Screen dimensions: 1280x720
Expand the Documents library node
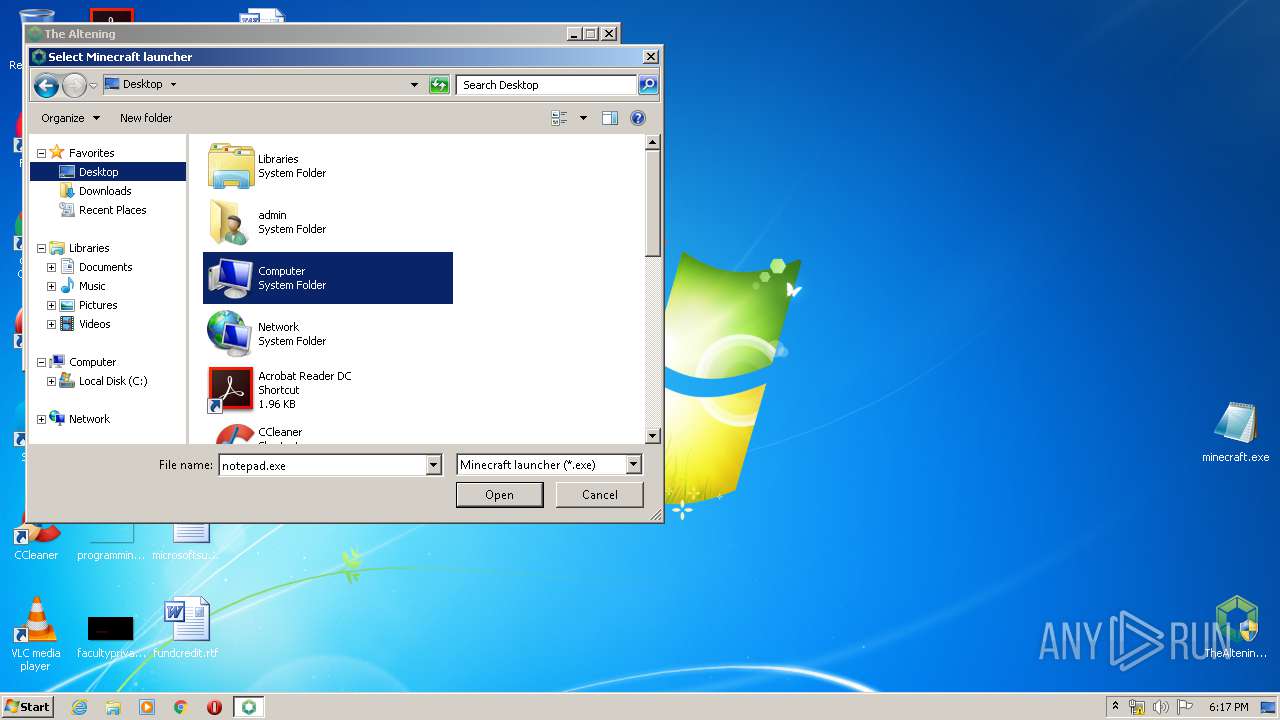[51, 267]
